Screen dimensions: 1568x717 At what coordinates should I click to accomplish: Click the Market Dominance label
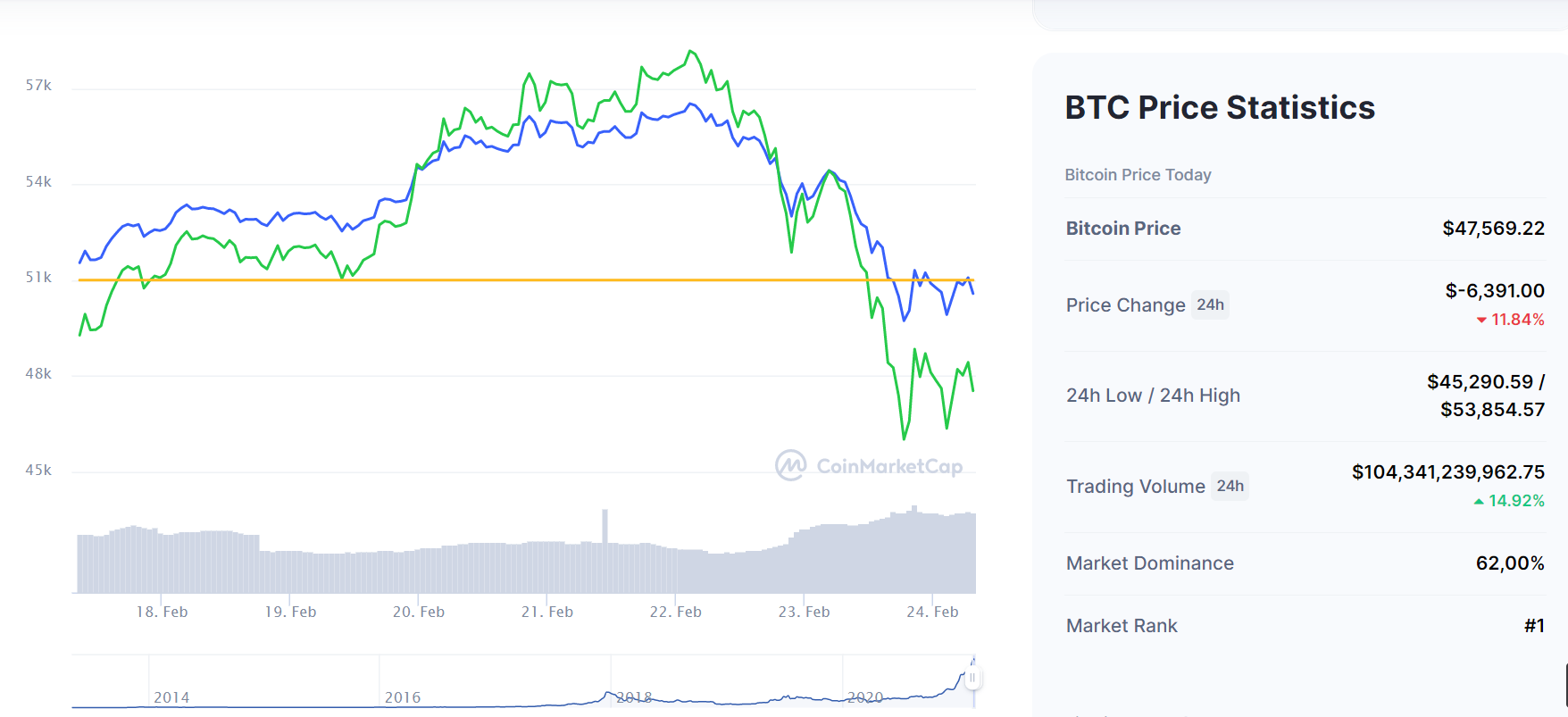pos(1149,563)
